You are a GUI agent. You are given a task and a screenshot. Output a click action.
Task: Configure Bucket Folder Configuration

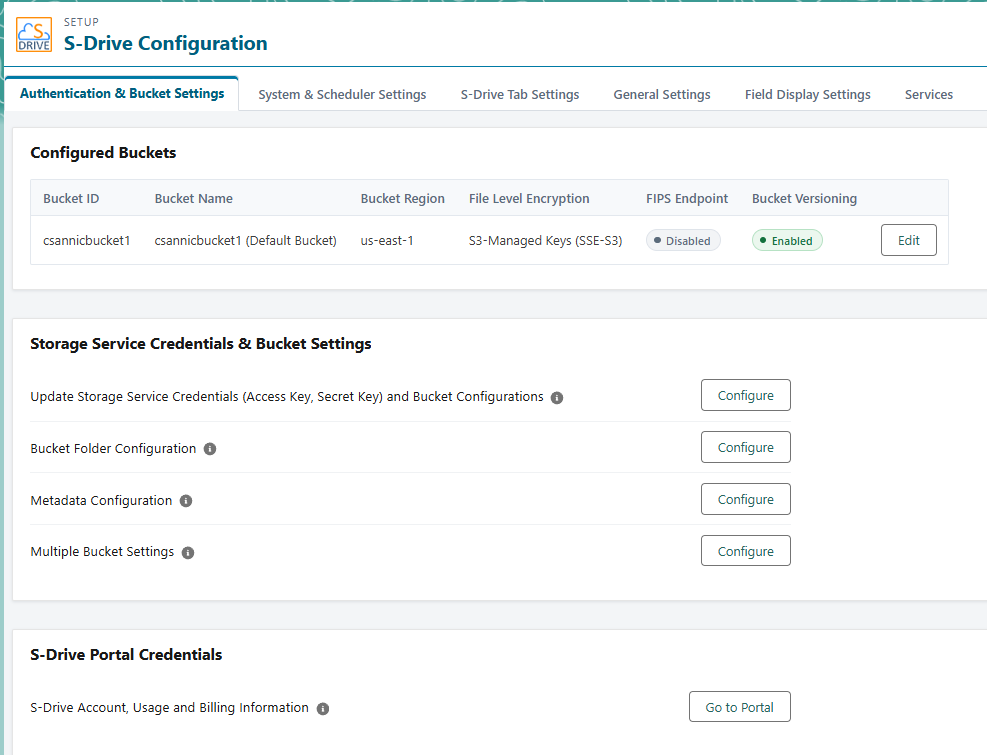746,447
